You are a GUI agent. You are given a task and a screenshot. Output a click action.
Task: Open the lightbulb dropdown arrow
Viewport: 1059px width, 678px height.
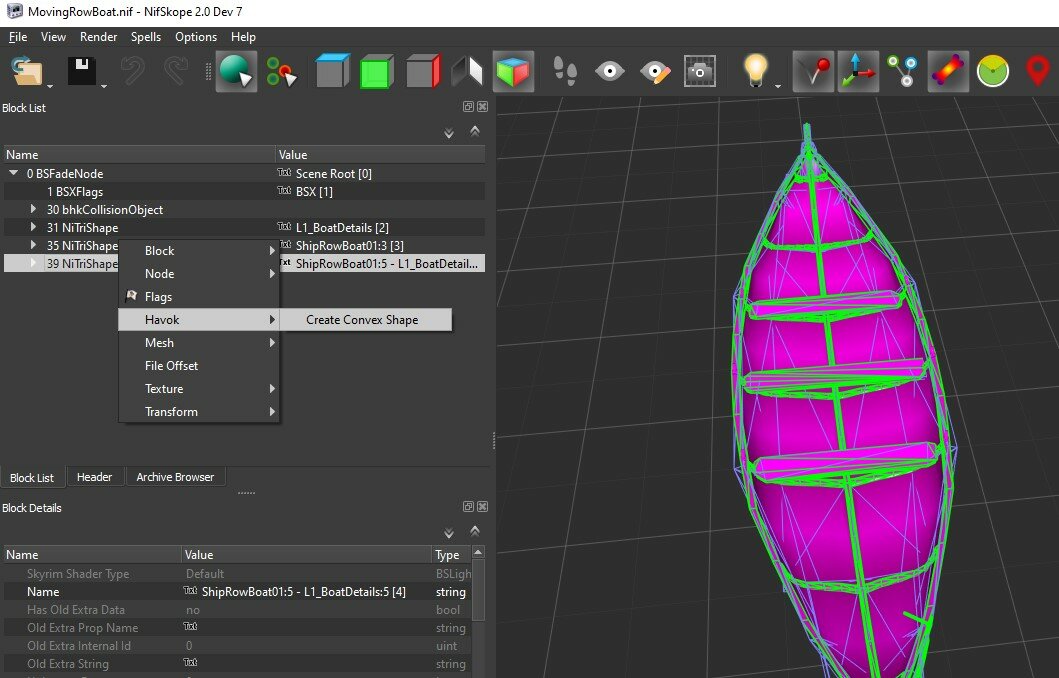[778, 87]
